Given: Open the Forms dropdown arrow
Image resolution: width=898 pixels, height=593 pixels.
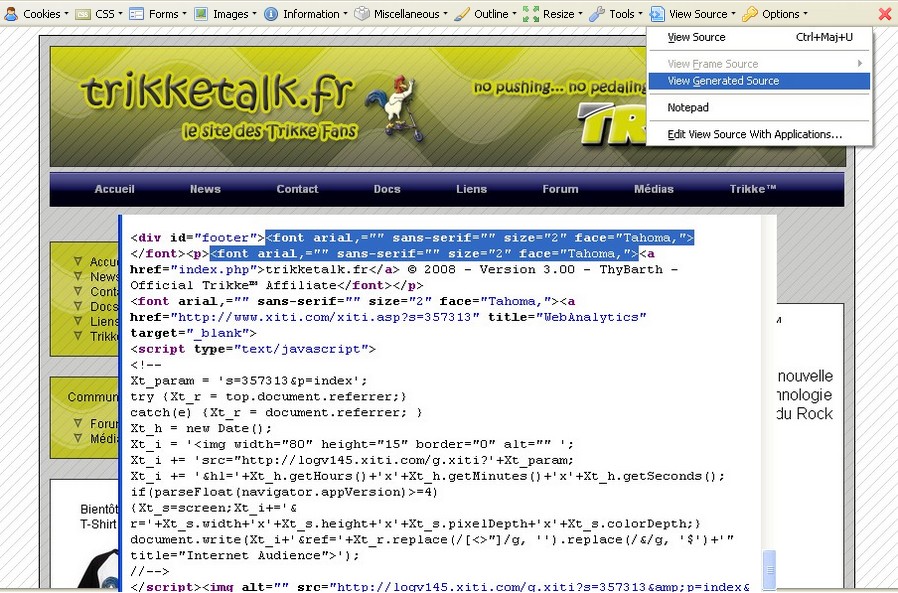Looking at the screenshot, I should pos(184,14).
